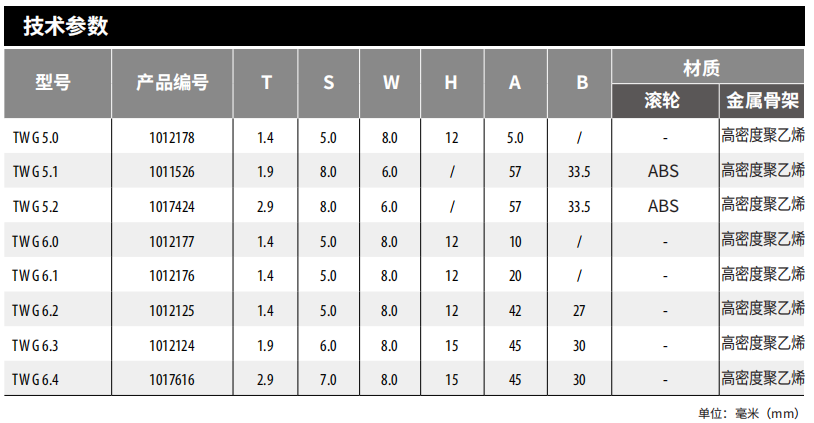814x423 pixels.
Task: Click the H column header
Action: (452, 83)
